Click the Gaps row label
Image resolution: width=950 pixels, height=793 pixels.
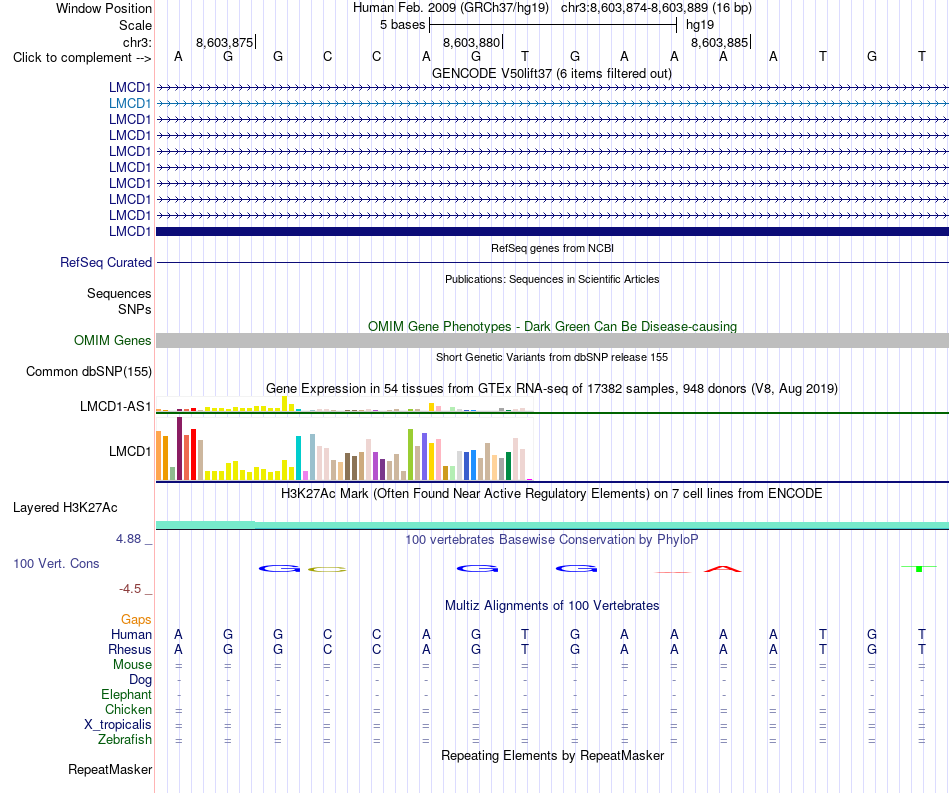136,619
